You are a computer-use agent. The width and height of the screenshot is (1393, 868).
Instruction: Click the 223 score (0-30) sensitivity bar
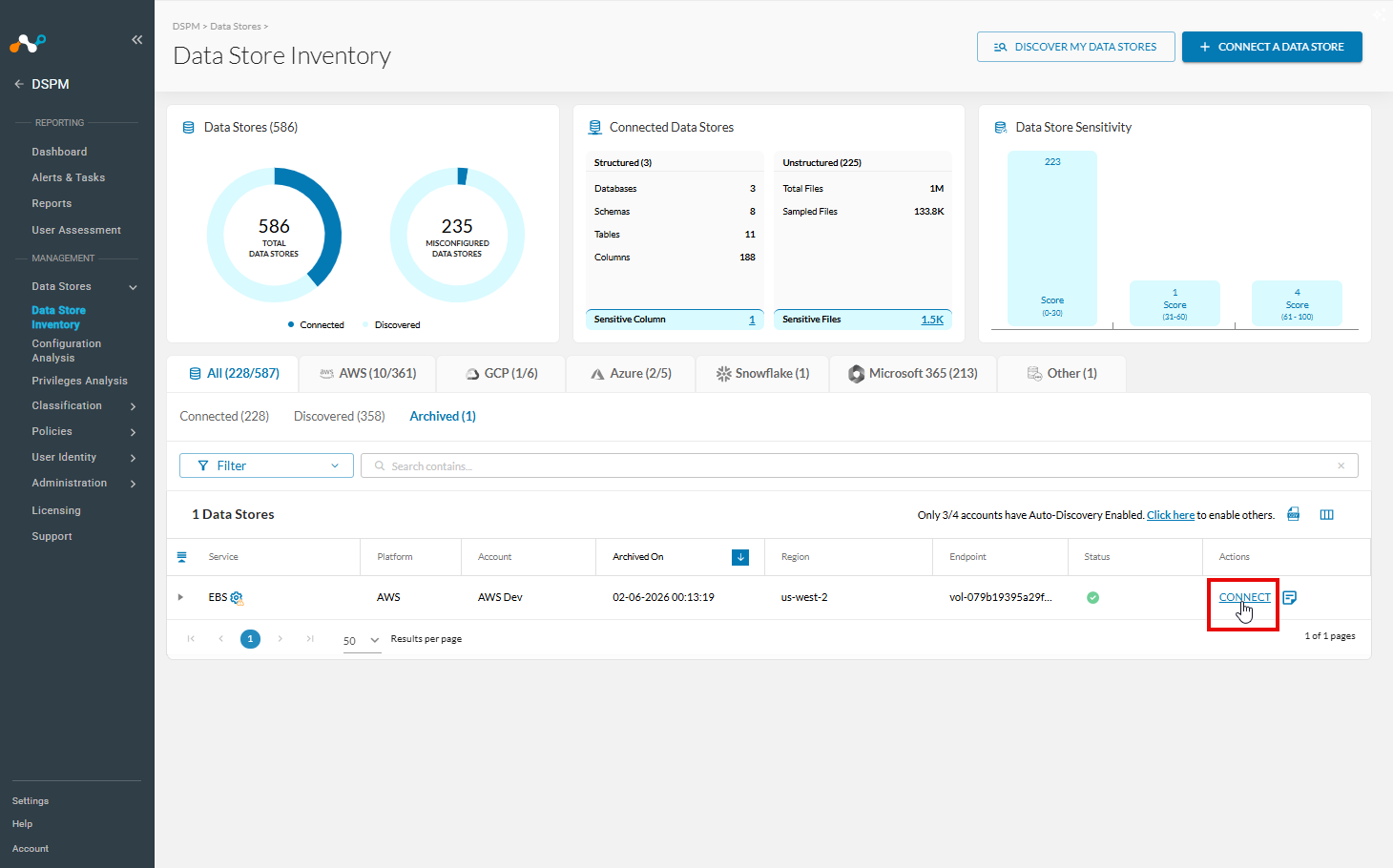click(1052, 238)
